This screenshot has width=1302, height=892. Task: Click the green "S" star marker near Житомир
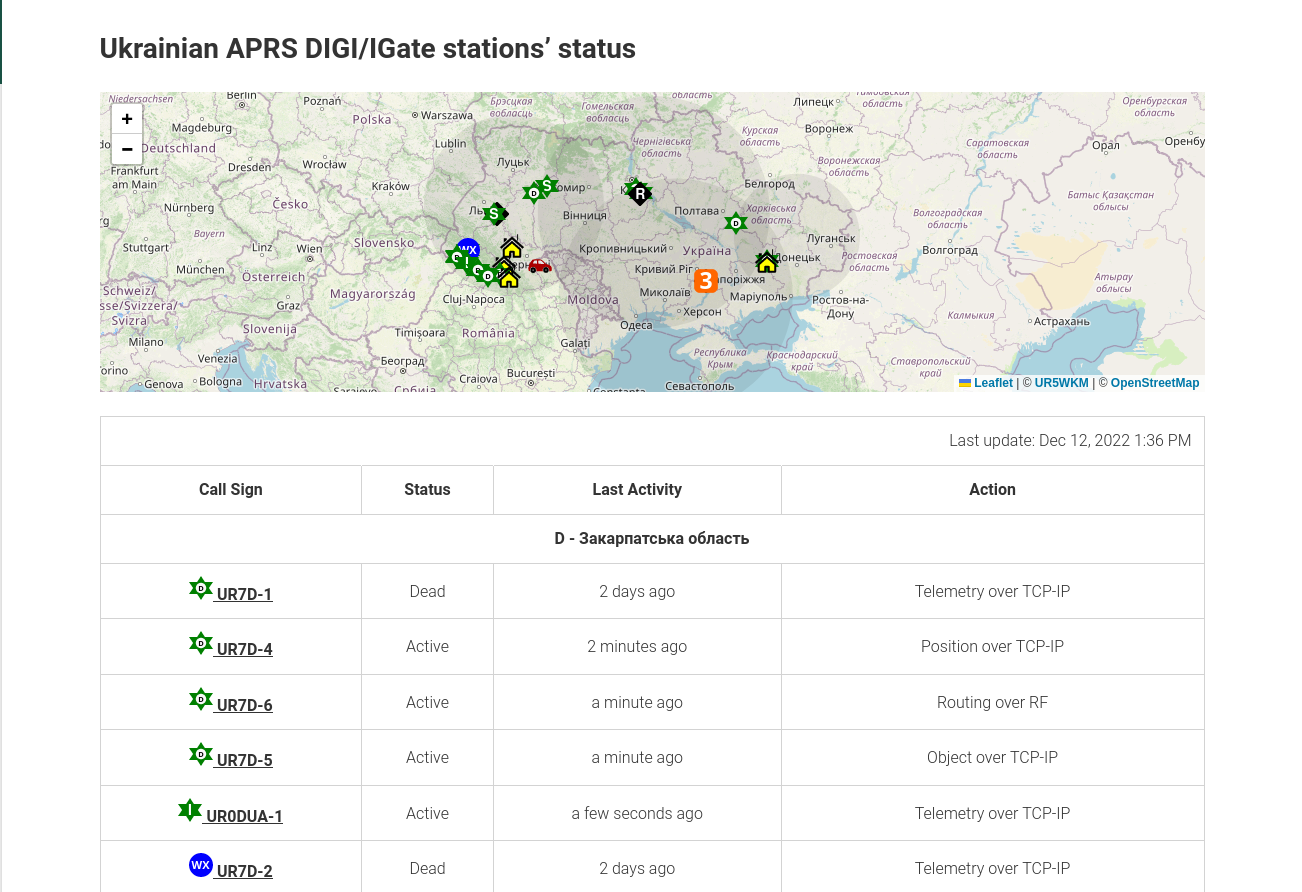(546, 187)
